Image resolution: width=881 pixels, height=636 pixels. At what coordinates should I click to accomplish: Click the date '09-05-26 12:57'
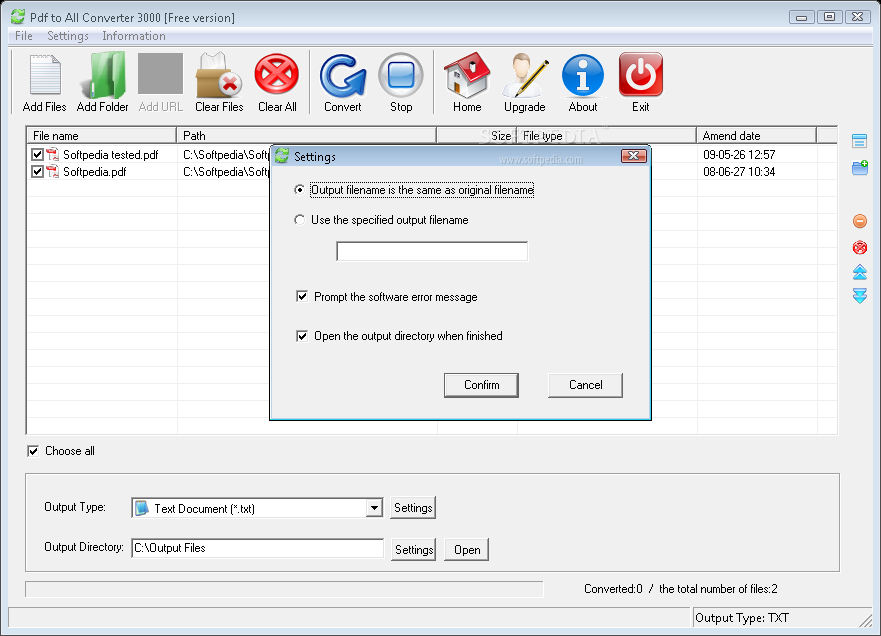pos(739,155)
